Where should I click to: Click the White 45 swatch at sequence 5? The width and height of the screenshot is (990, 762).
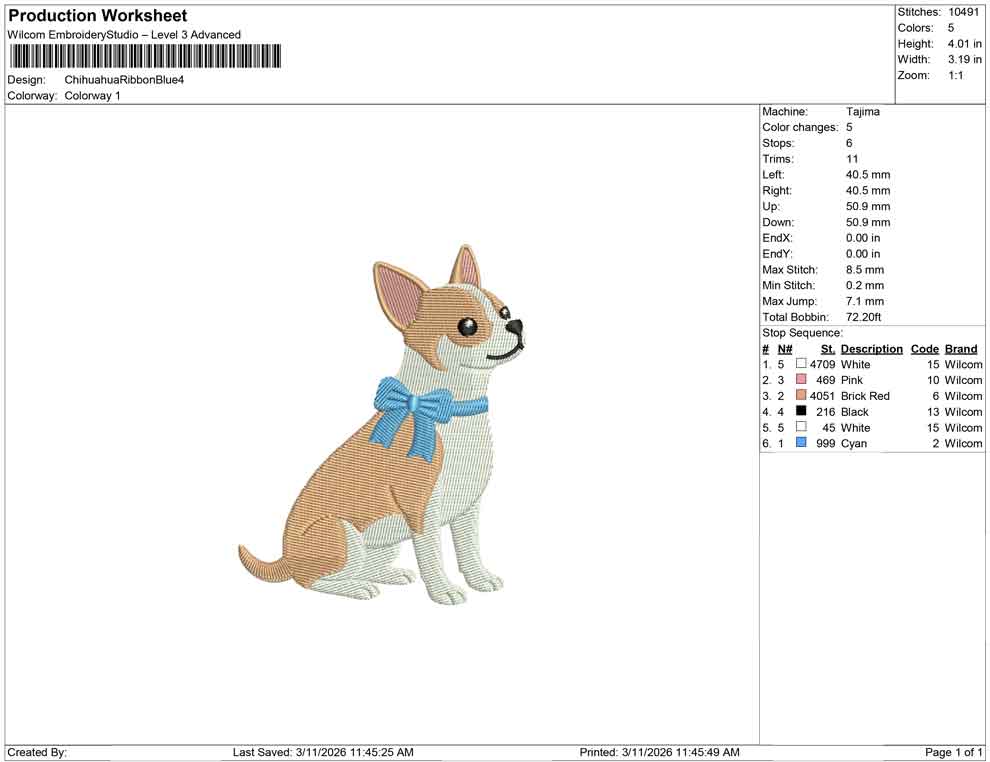(x=801, y=428)
